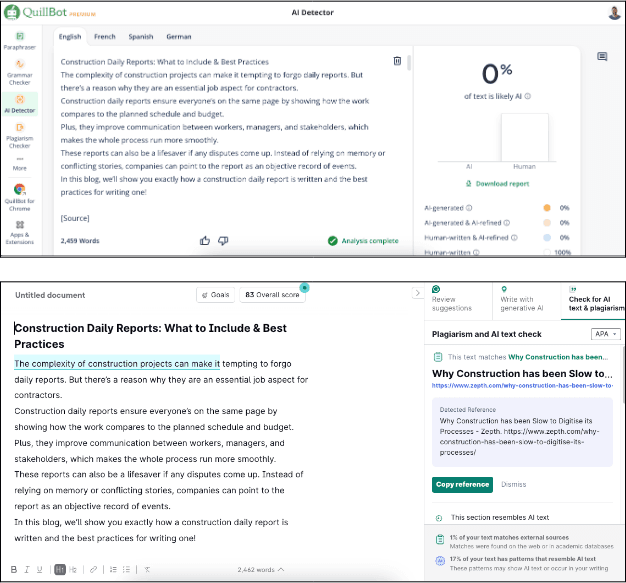Open Apps & Extensions in sidebar

[20, 232]
